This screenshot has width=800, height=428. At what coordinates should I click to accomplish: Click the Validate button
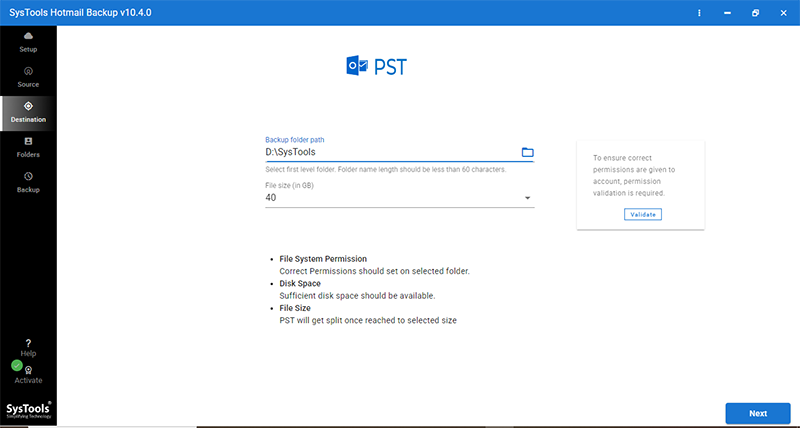coord(643,214)
